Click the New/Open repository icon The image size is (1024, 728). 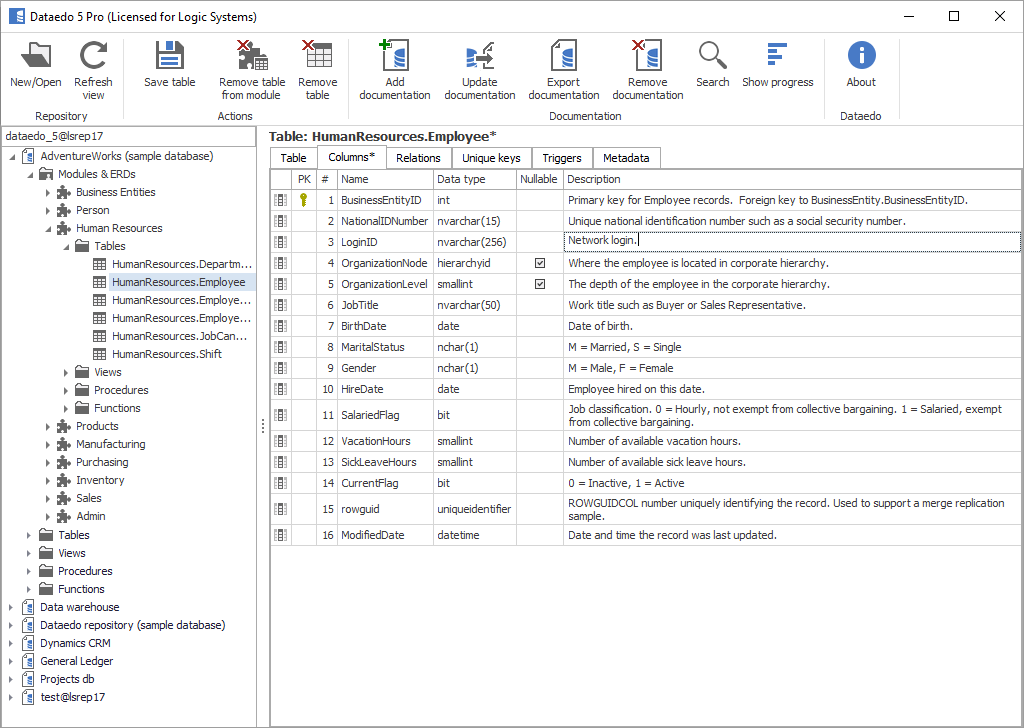[x=36, y=55]
